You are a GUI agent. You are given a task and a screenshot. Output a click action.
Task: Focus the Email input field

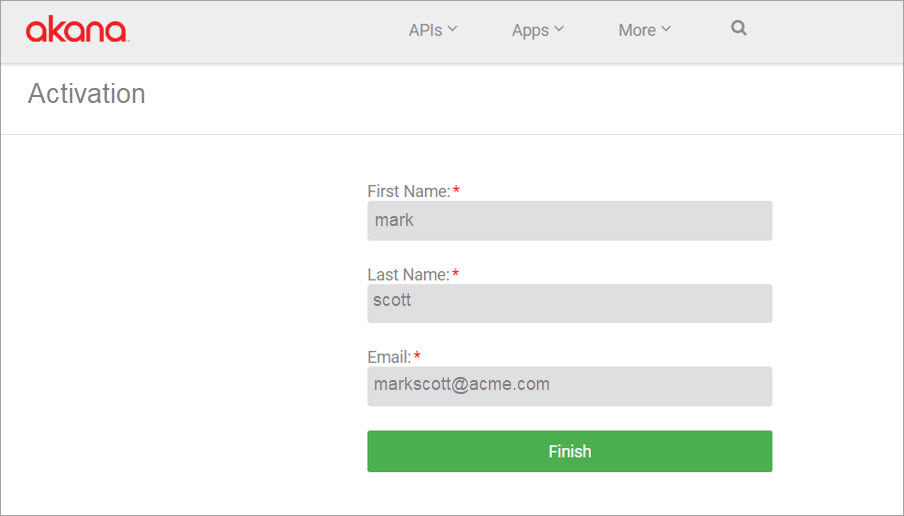570,386
